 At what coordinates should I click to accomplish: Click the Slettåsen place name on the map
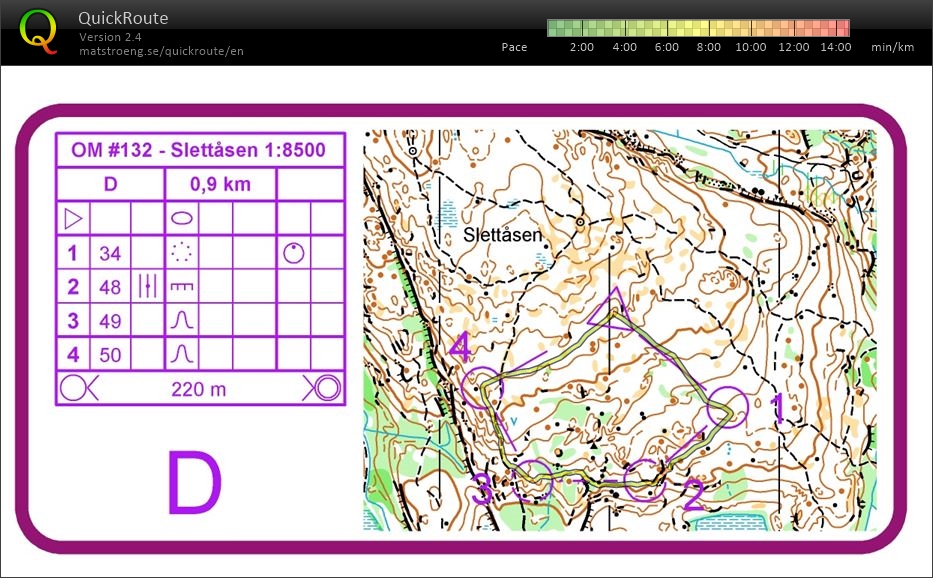(504, 234)
